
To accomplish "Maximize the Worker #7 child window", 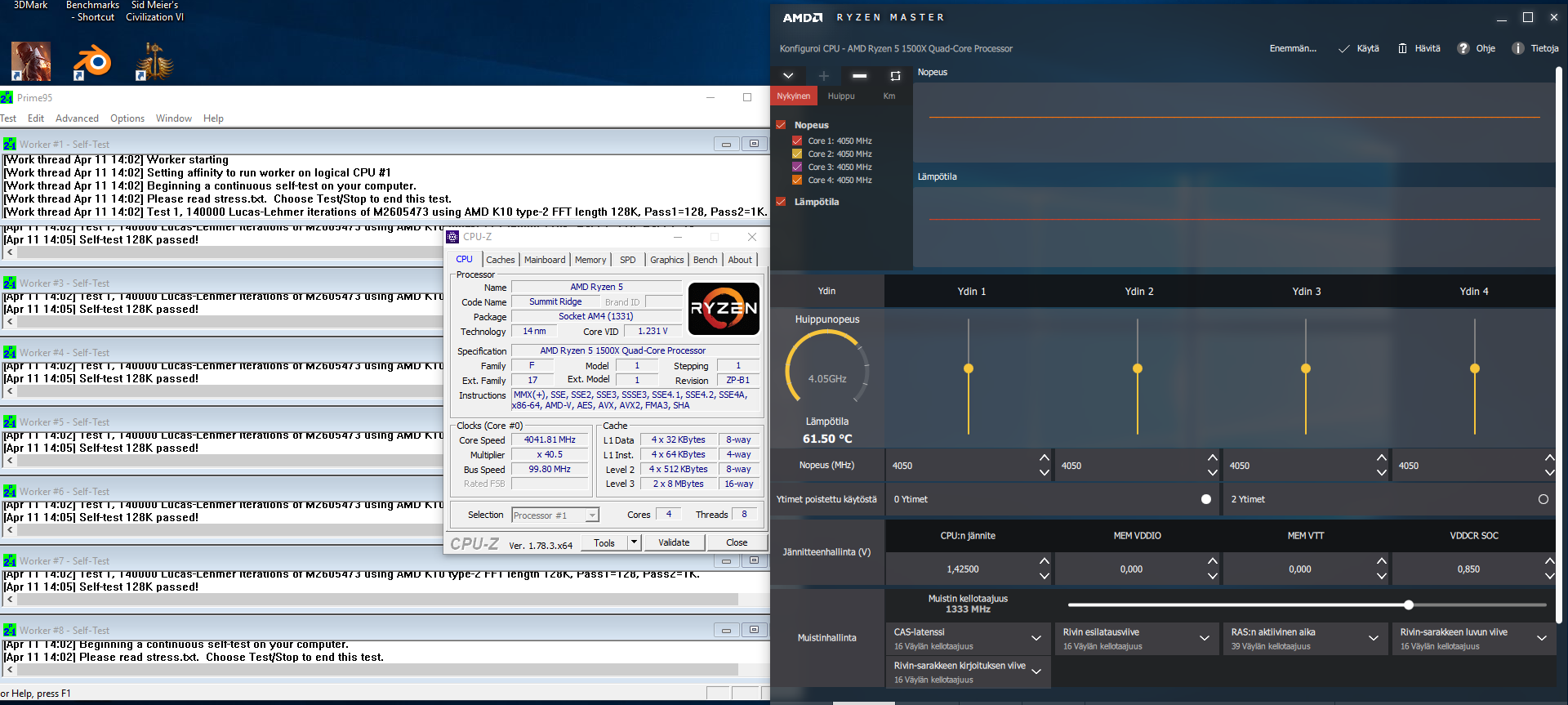I will tap(754, 561).
